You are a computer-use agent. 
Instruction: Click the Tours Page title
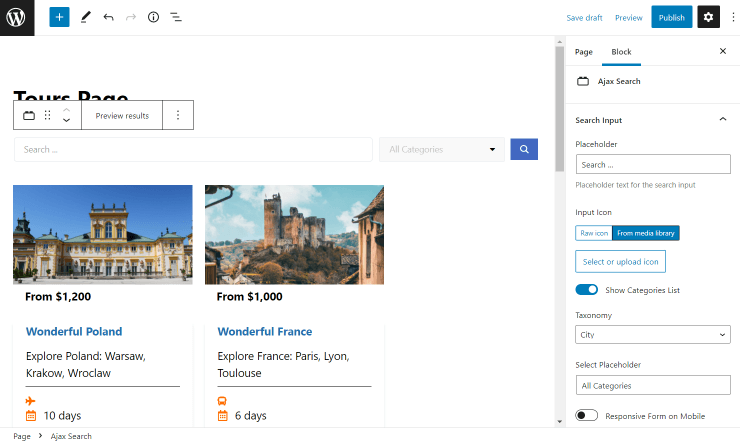point(71,95)
